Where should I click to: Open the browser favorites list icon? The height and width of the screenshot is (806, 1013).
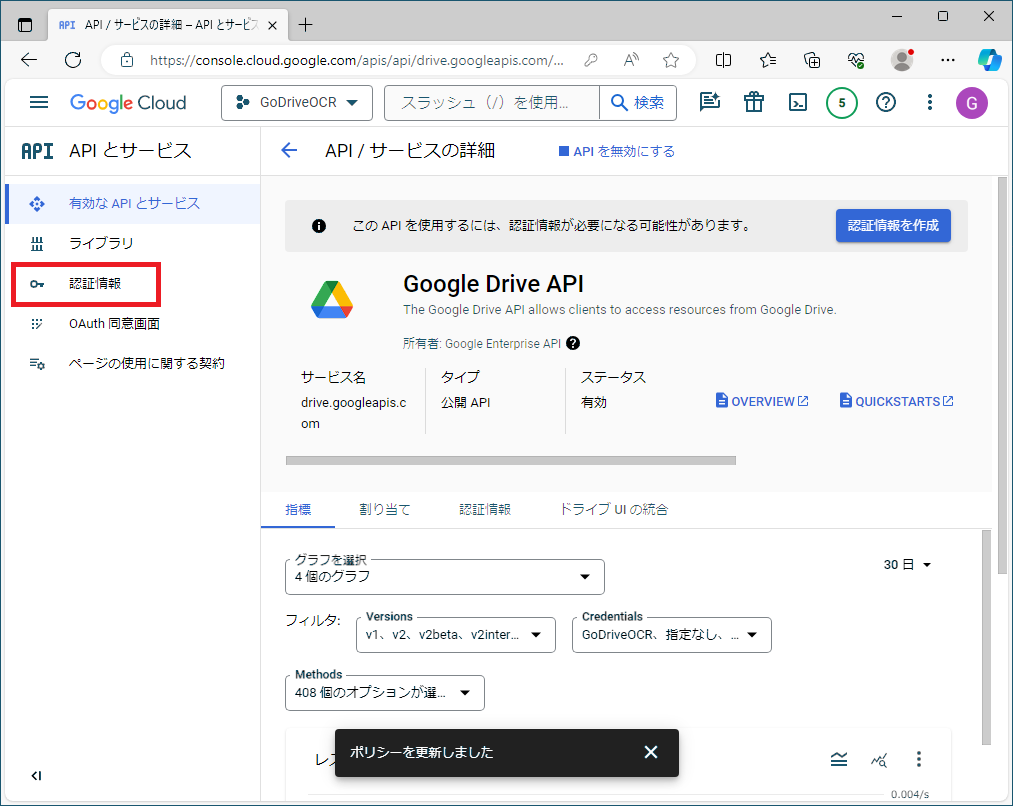coord(768,60)
